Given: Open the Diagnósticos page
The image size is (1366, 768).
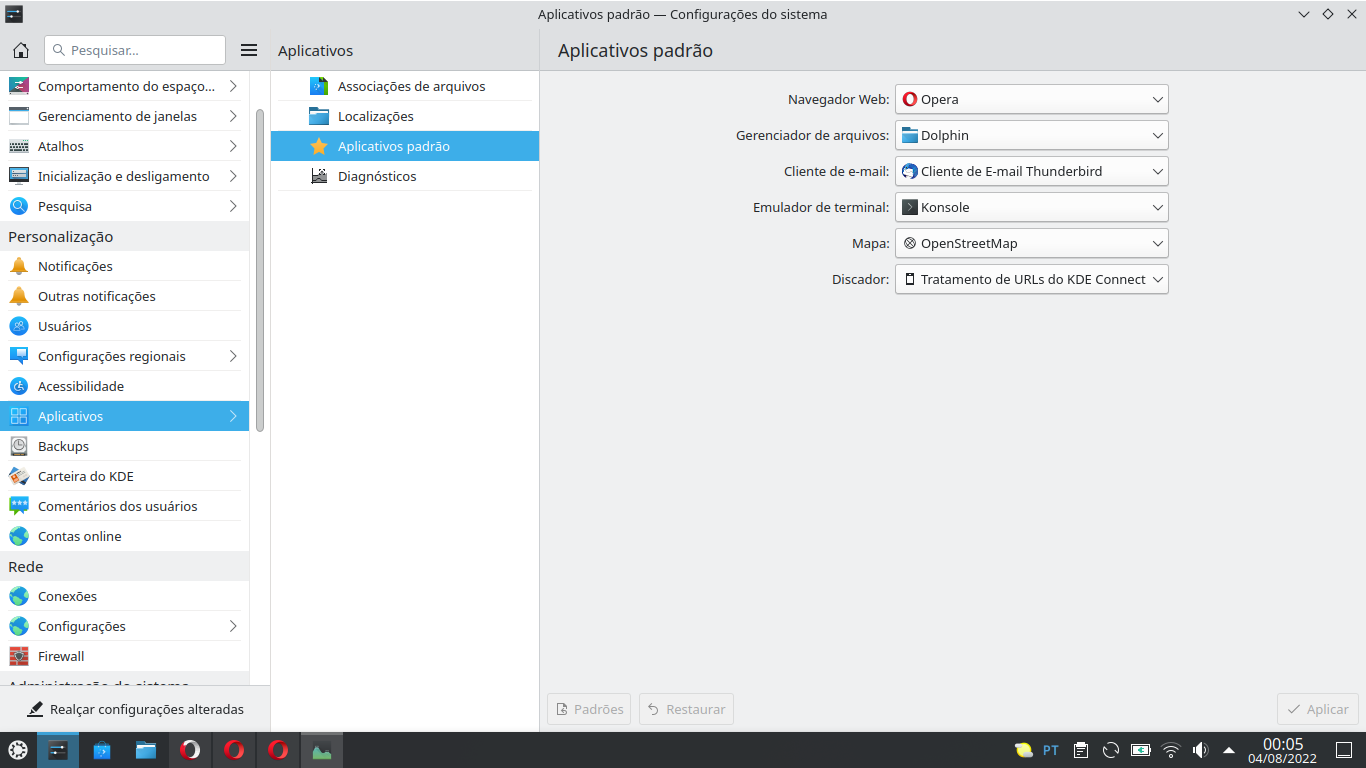Looking at the screenshot, I should pos(405,176).
